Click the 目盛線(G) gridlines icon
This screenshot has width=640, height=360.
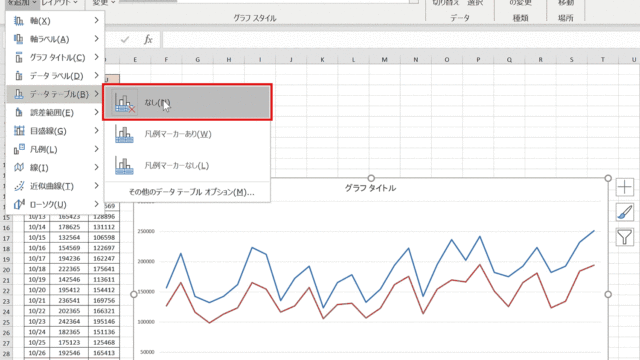click(19, 131)
